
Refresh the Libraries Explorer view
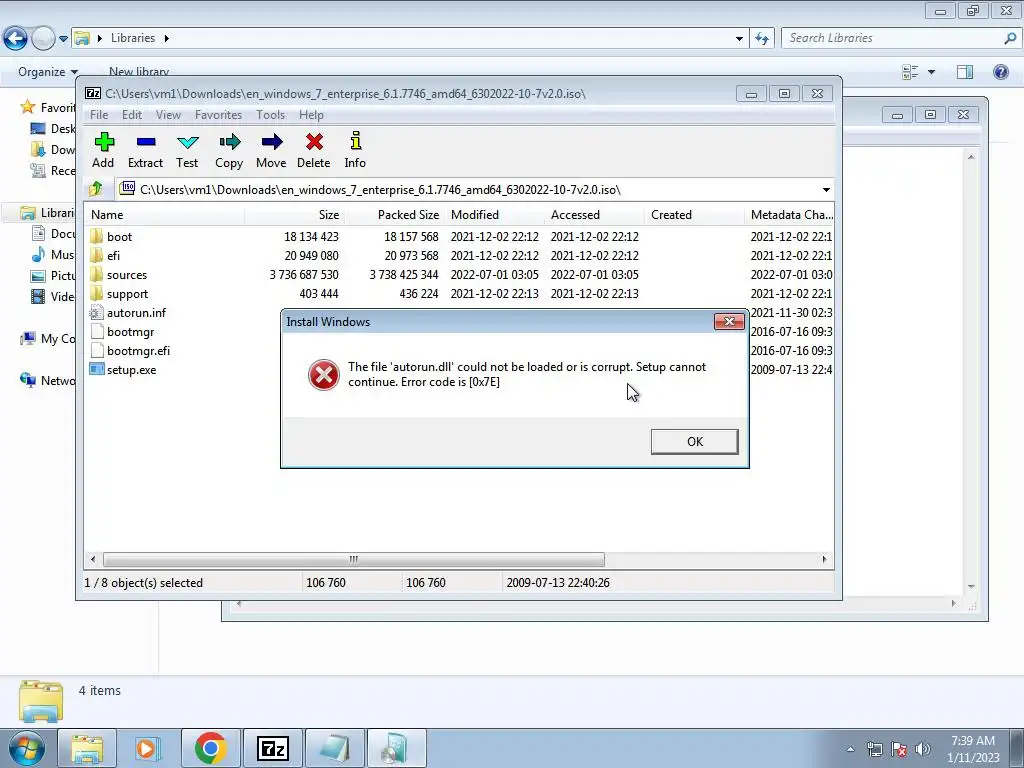(x=762, y=39)
